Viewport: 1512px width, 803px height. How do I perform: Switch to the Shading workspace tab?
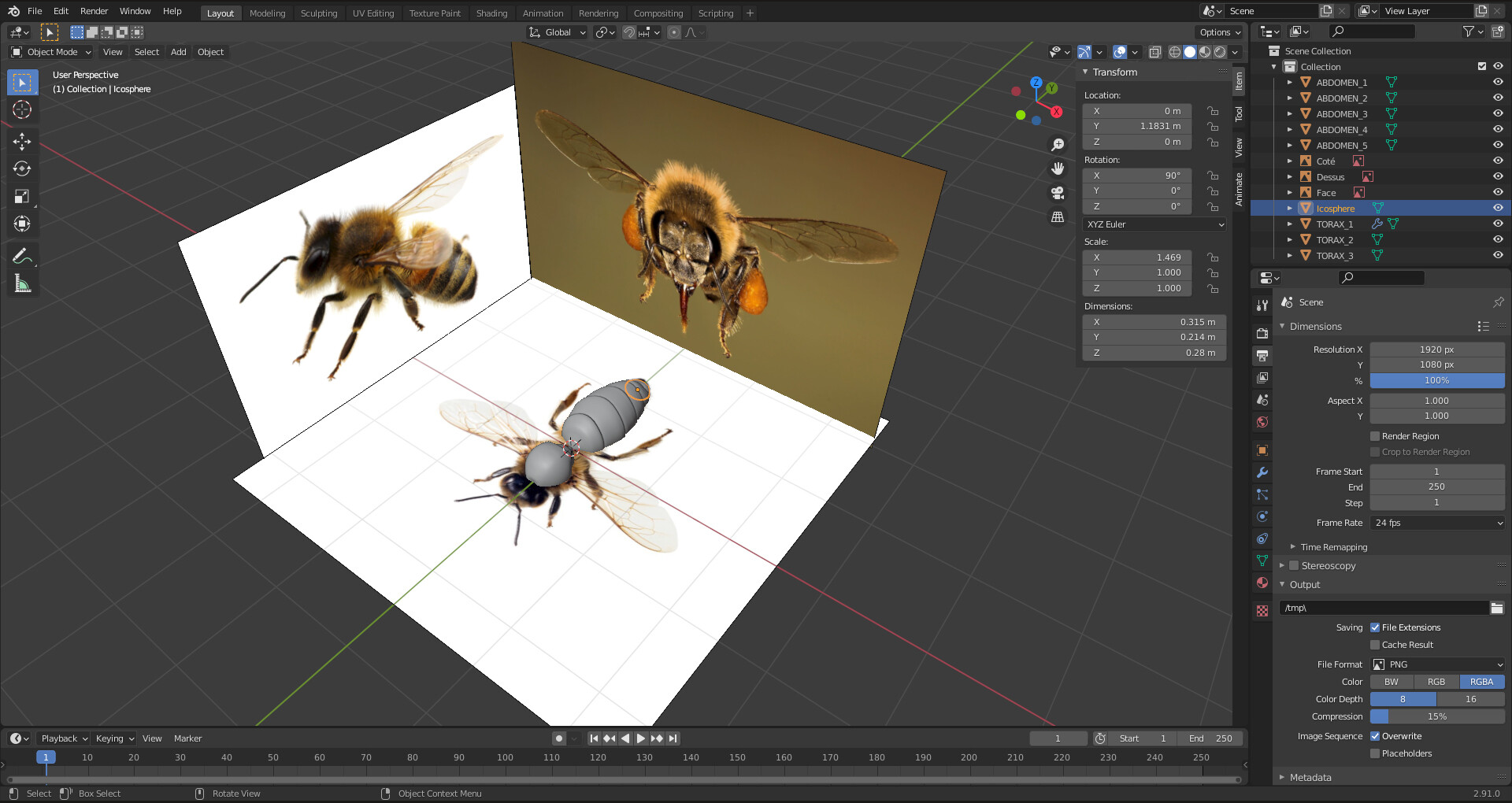click(491, 13)
